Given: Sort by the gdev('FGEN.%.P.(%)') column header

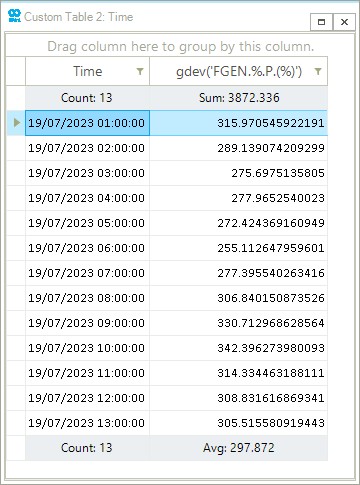Looking at the screenshot, I should (239, 71).
